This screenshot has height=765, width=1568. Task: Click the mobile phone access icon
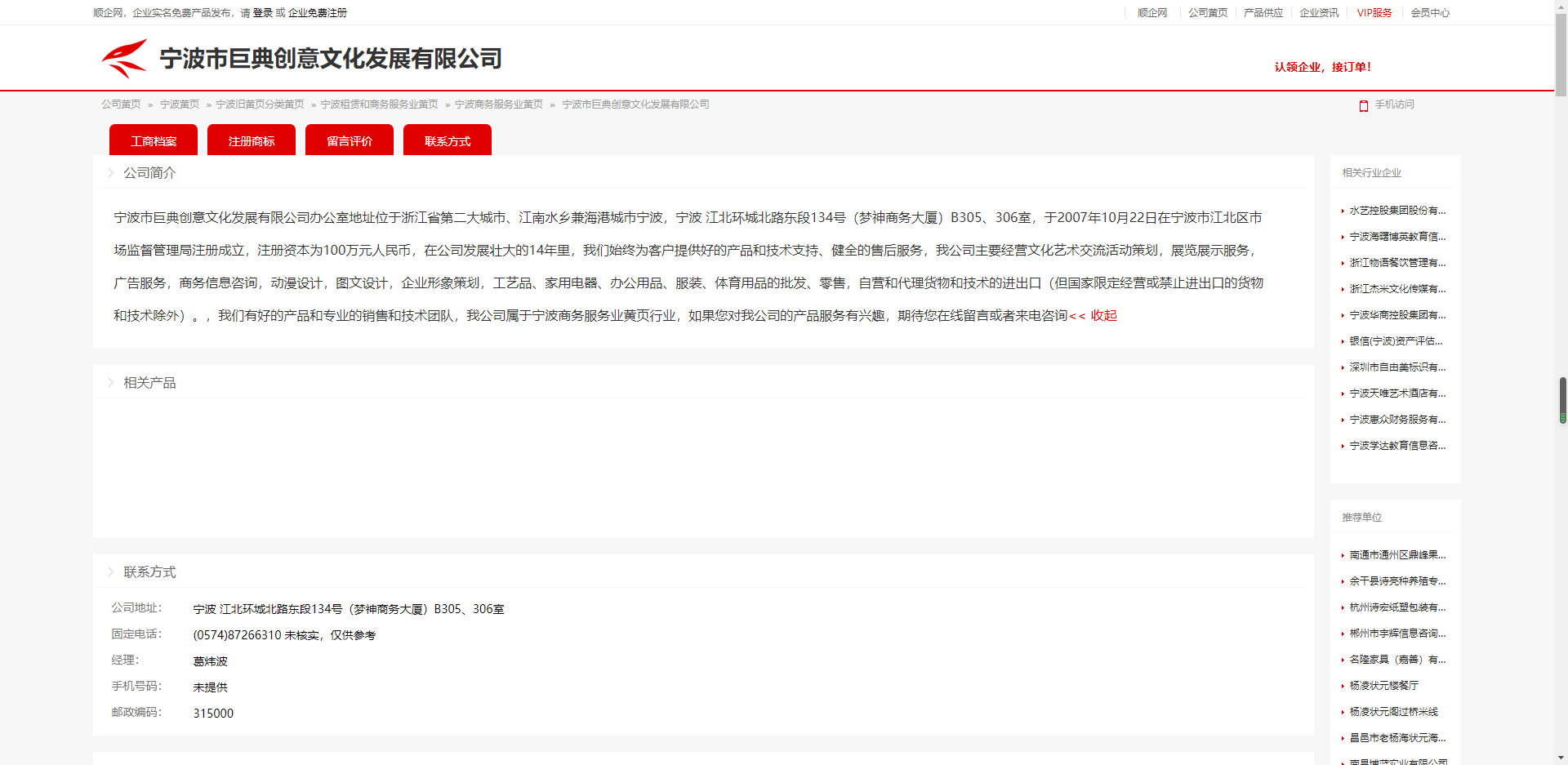pyautogui.click(x=1363, y=105)
